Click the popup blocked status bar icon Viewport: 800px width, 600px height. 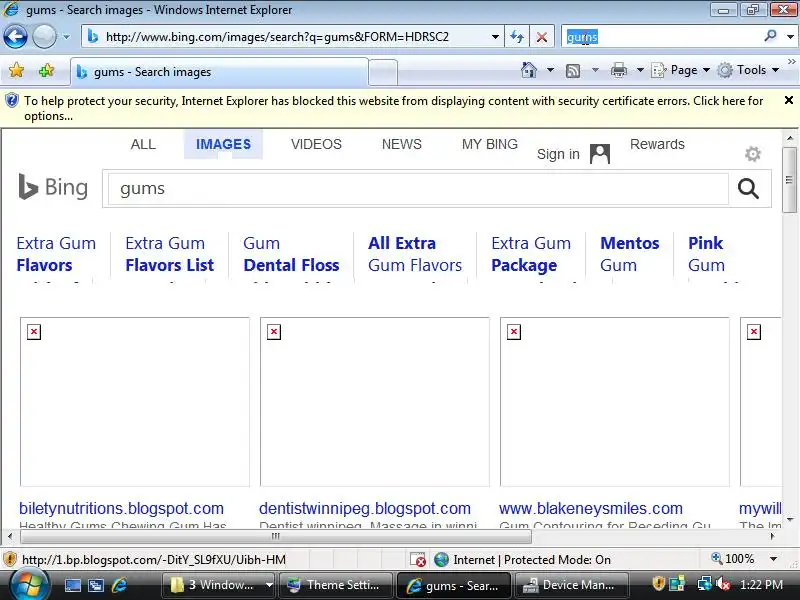point(418,560)
